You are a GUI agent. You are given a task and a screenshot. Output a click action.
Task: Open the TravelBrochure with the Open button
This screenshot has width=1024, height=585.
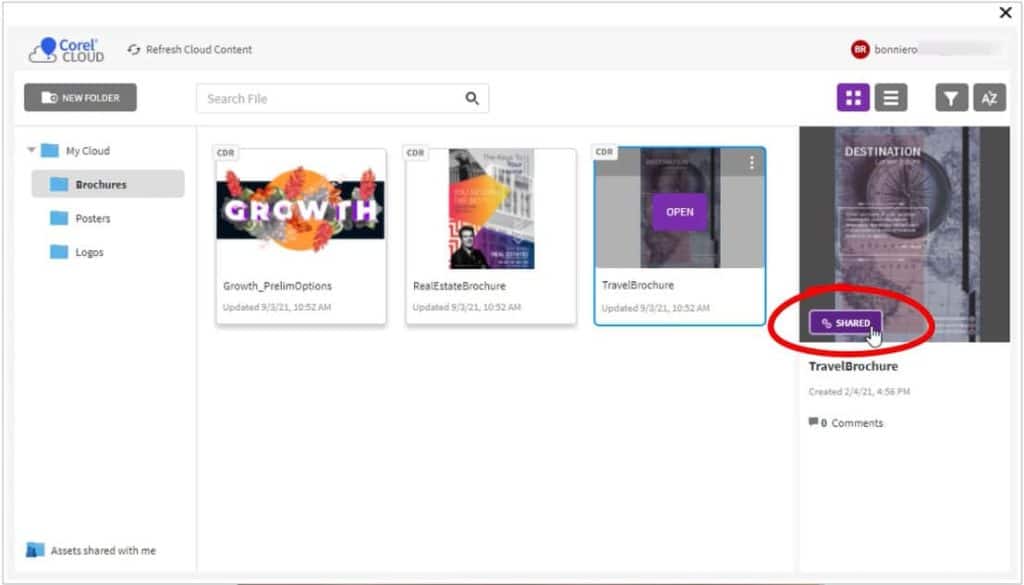point(679,213)
